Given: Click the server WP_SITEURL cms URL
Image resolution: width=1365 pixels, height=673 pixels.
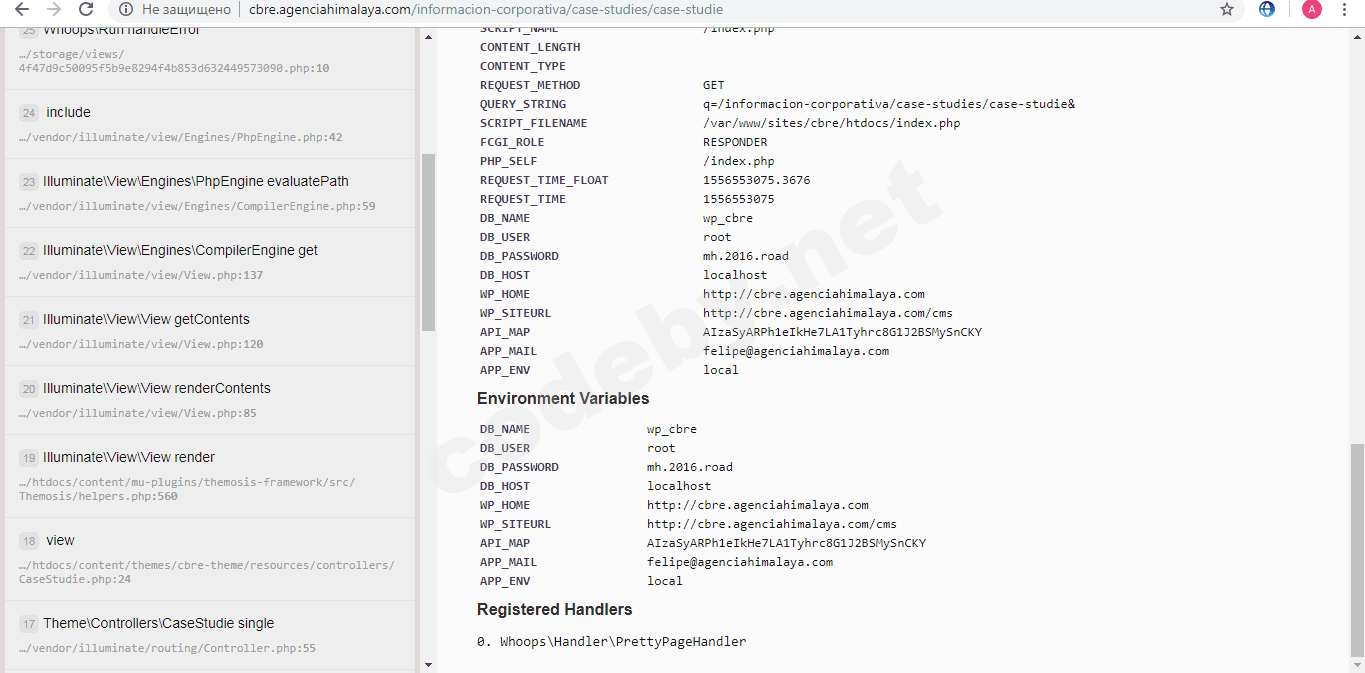Looking at the screenshot, I should pyautogui.click(x=828, y=314).
